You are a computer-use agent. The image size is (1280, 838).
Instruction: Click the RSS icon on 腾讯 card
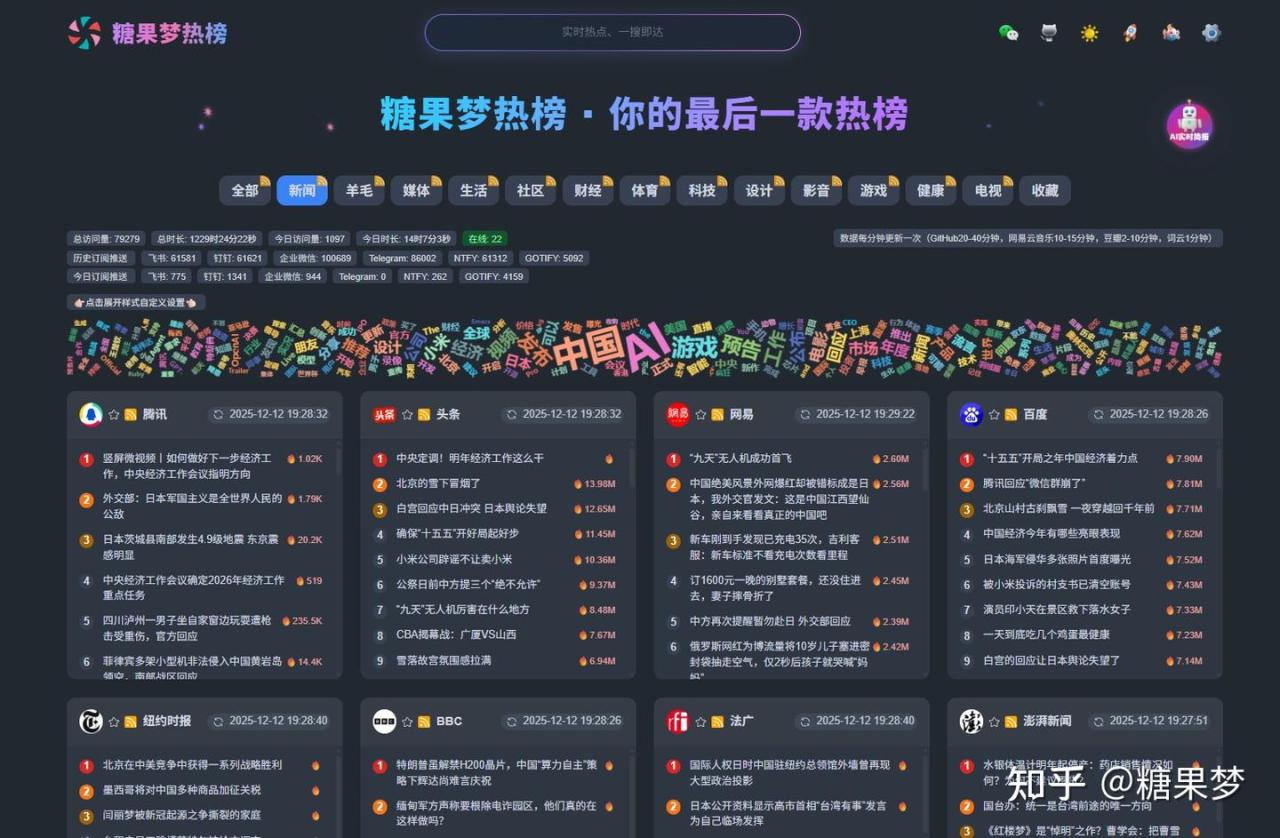pyautogui.click(x=130, y=414)
